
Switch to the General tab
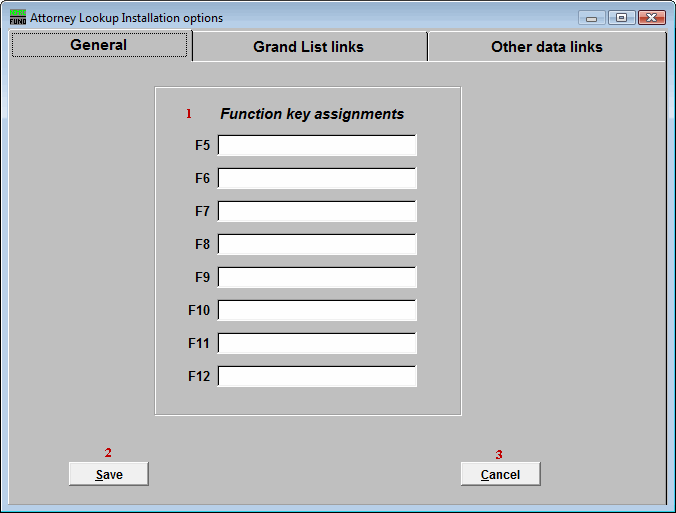click(x=99, y=46)
